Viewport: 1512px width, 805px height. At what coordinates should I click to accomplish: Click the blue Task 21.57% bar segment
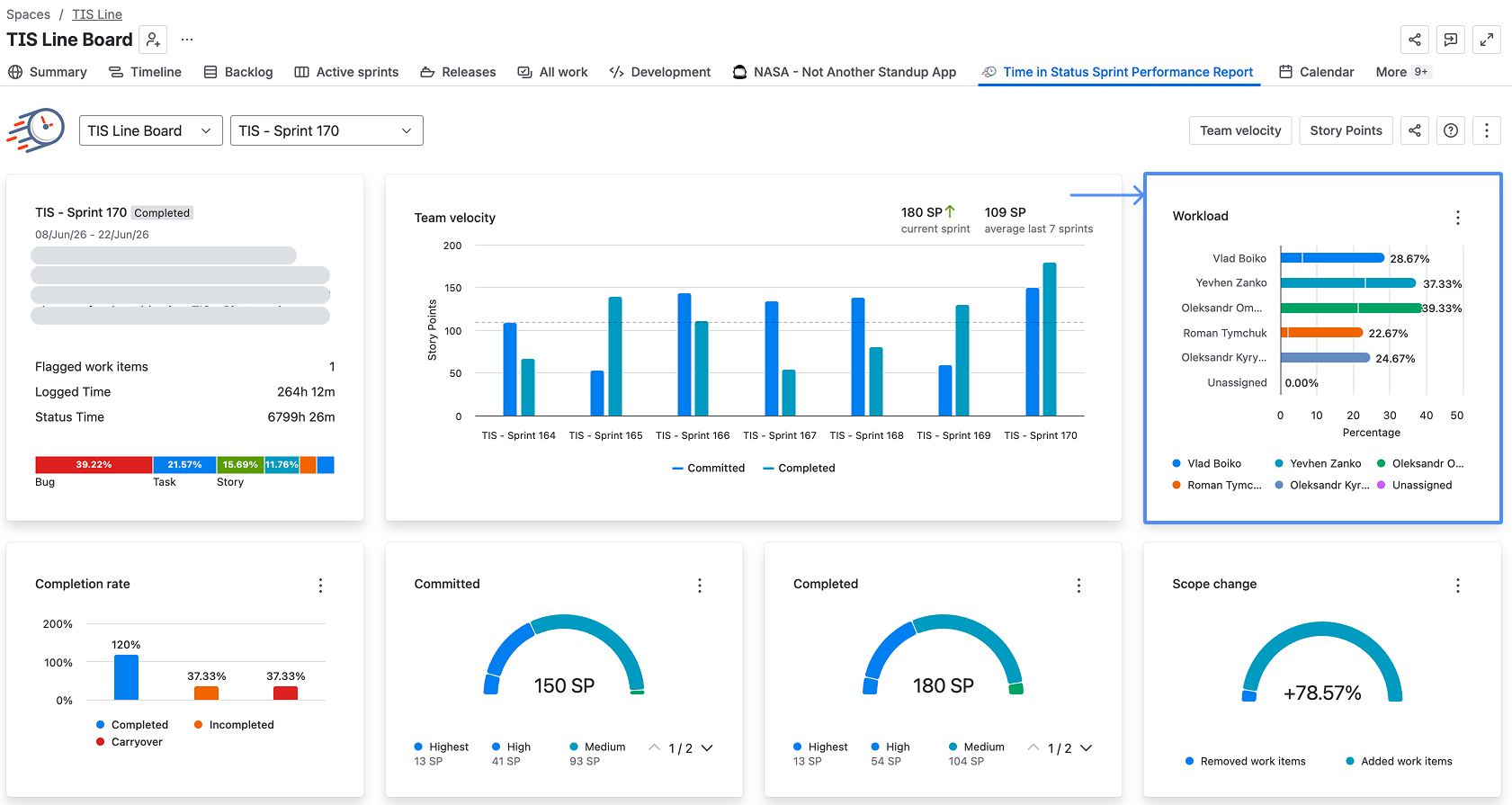[x=184, y=465]
